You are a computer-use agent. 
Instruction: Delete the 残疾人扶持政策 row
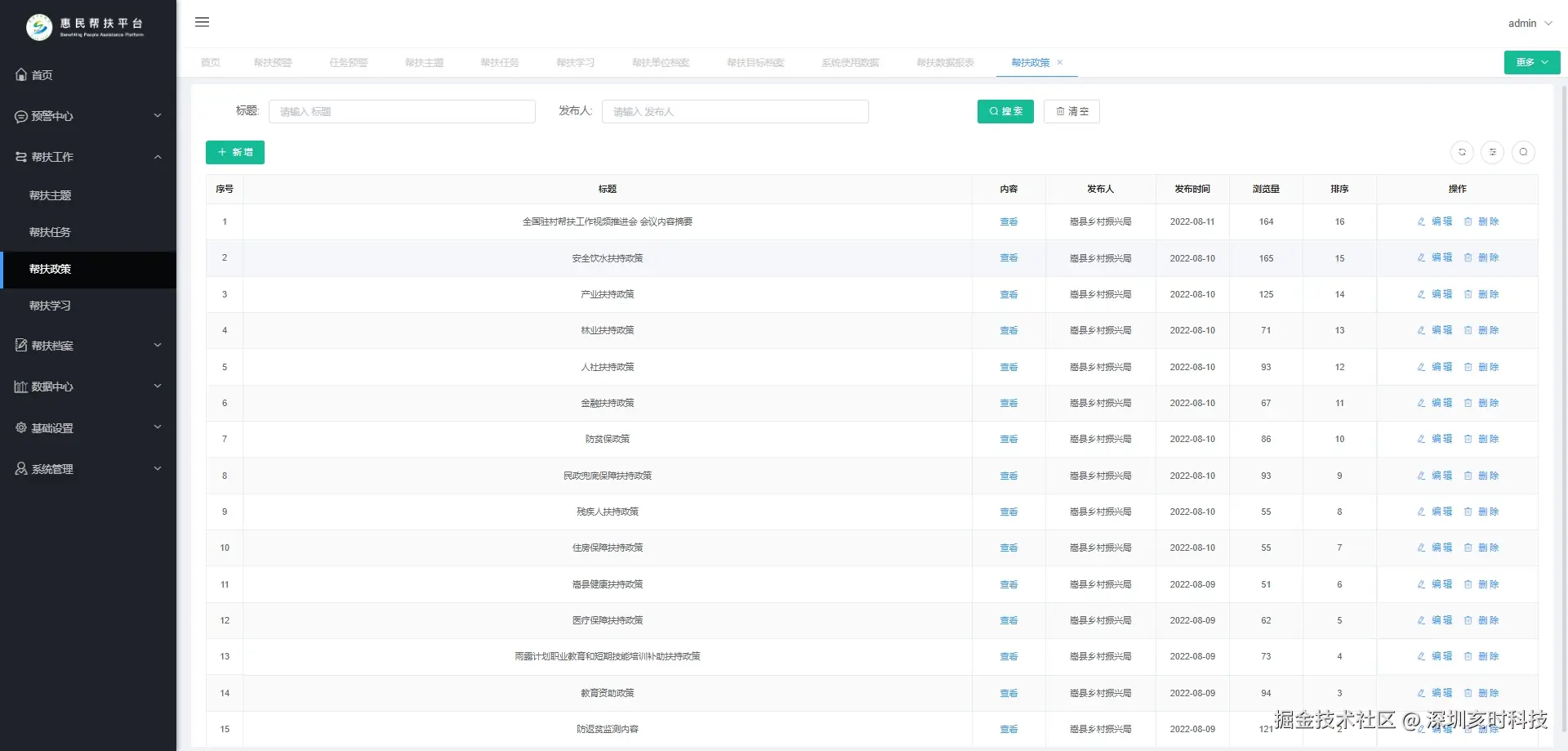pyautogui.click(x=1481, y=512)
